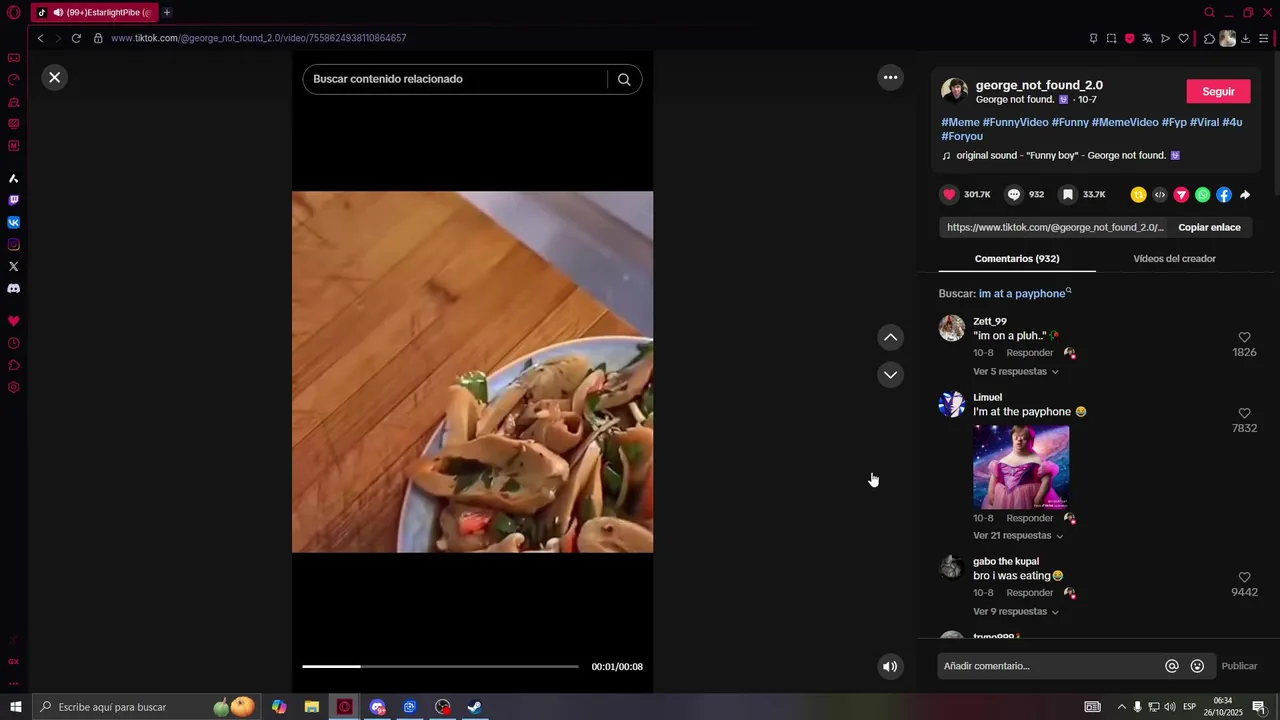Save video with bookmark icon
The image size is (1280, 720).
[1068, 194]
